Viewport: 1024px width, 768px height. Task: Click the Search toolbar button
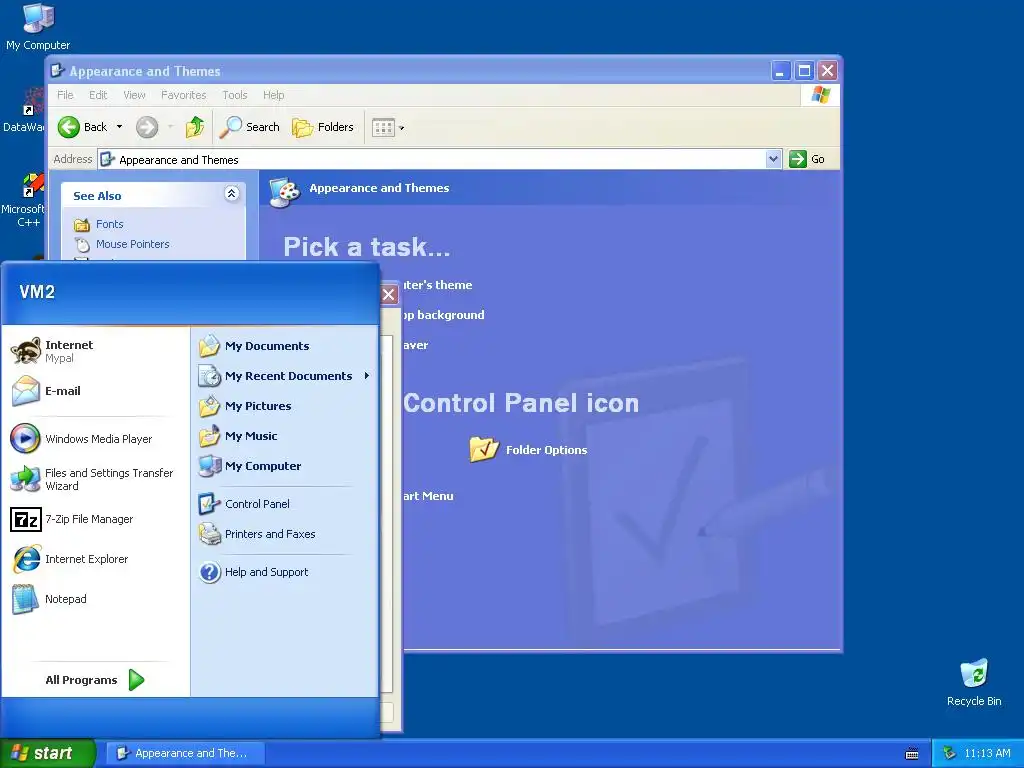point(249,127)
